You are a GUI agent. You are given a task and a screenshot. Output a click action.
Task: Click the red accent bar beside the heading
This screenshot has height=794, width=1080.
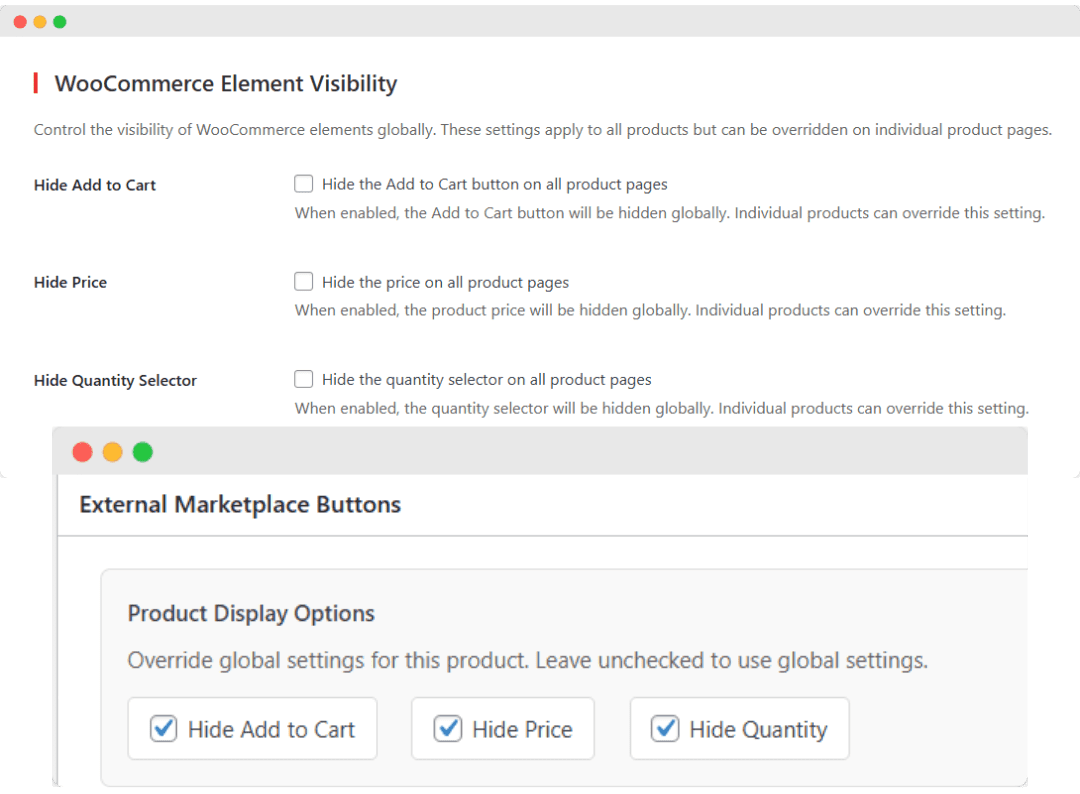(x=37, y=84)
